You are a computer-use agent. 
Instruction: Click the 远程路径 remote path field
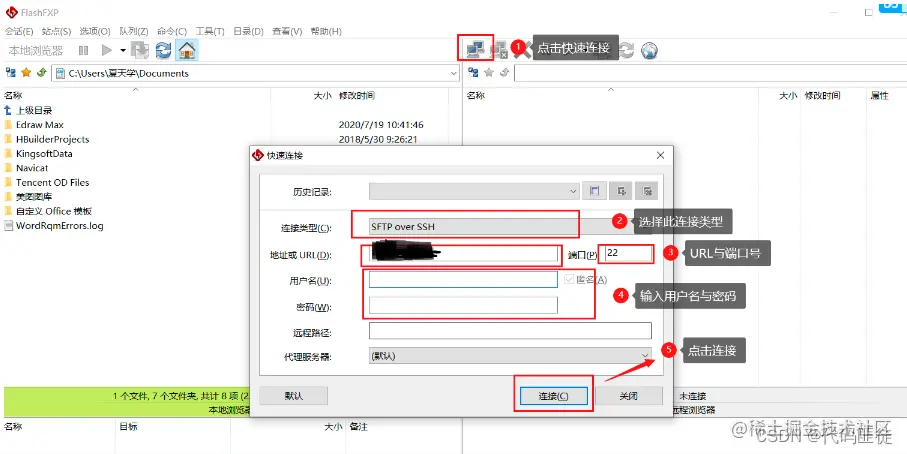(510, 331)
